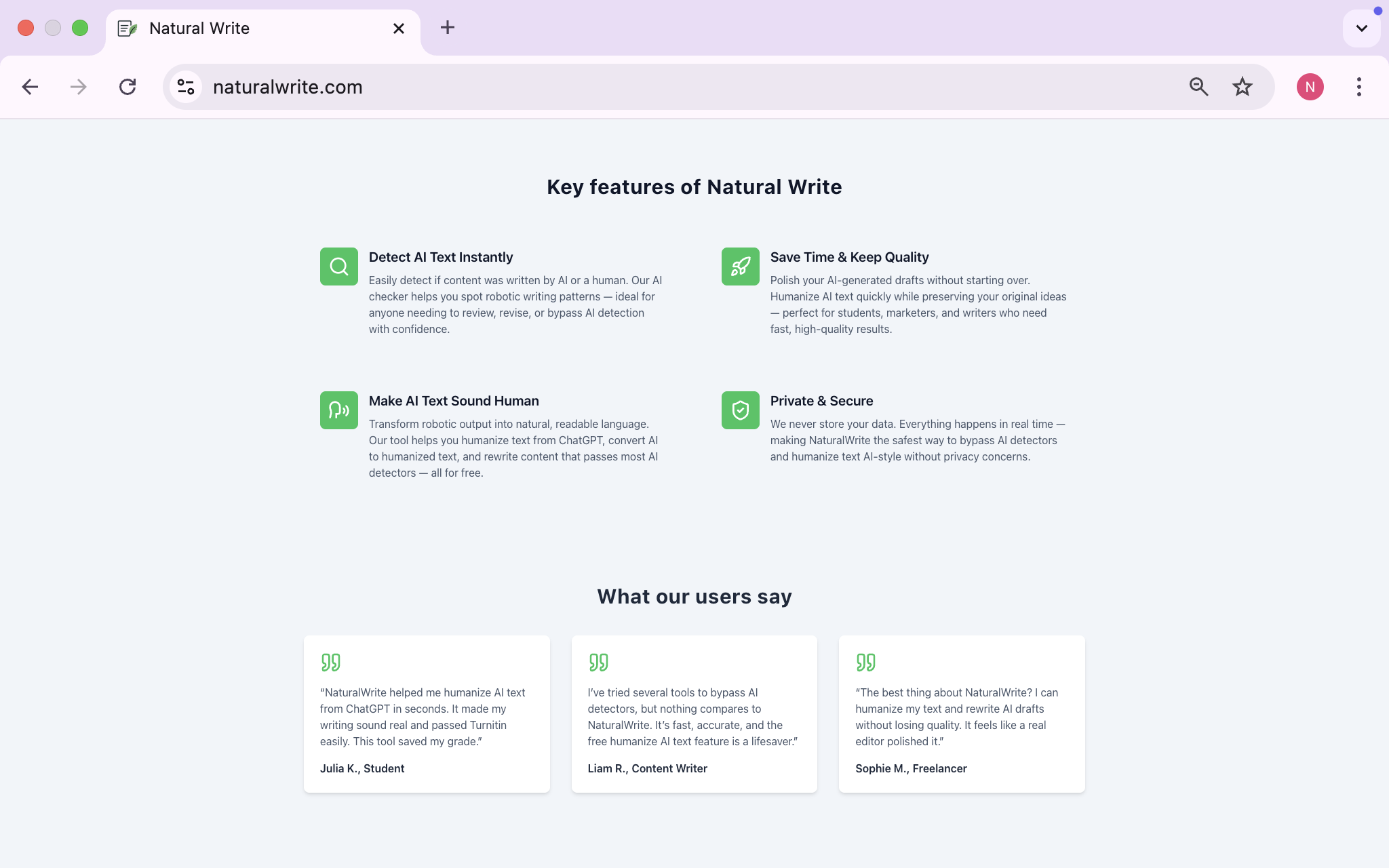Open the Chrome three-dot menu
The height and width of the screenshot is (868, 1389).
pyautogui.click(x=1358, y=87)
